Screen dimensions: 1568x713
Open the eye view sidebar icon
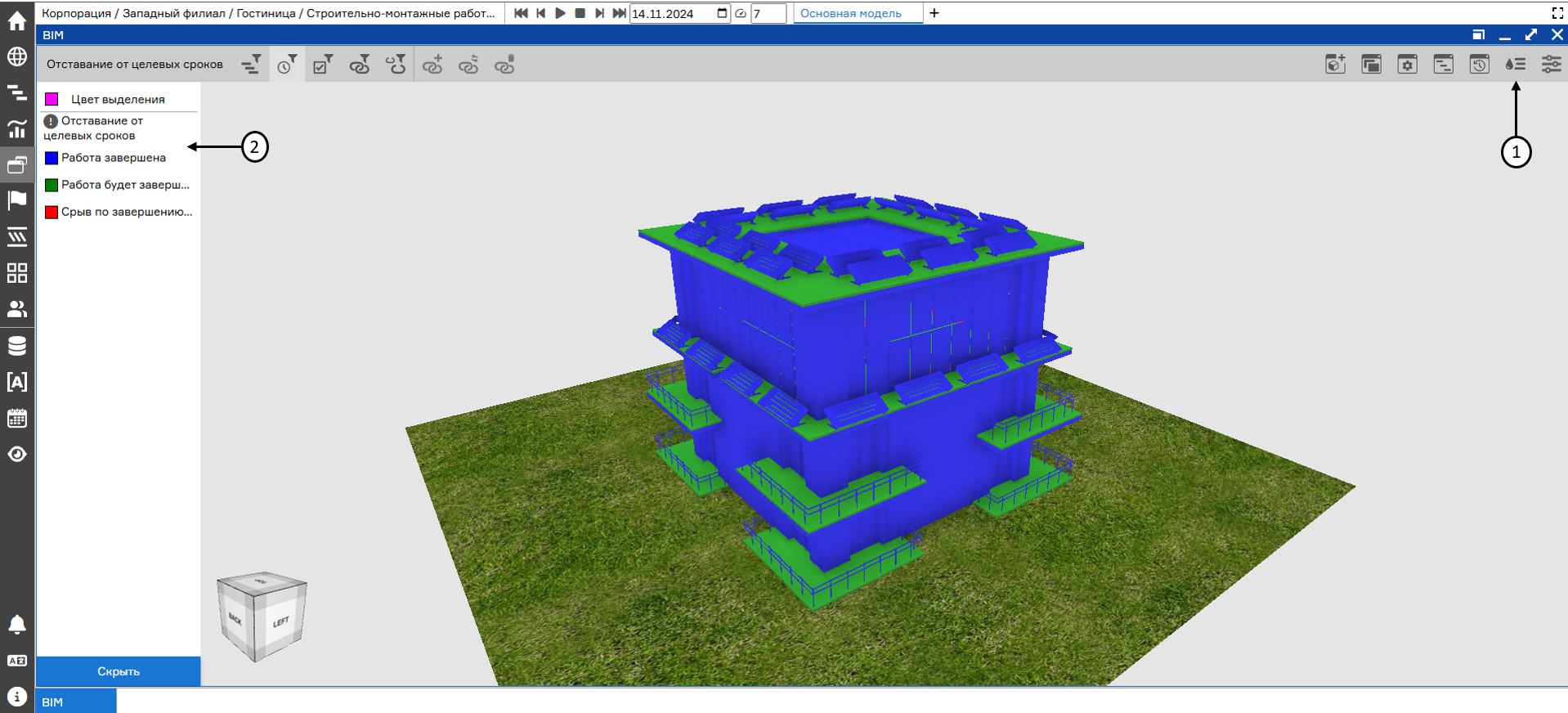[x=17, y=455]
